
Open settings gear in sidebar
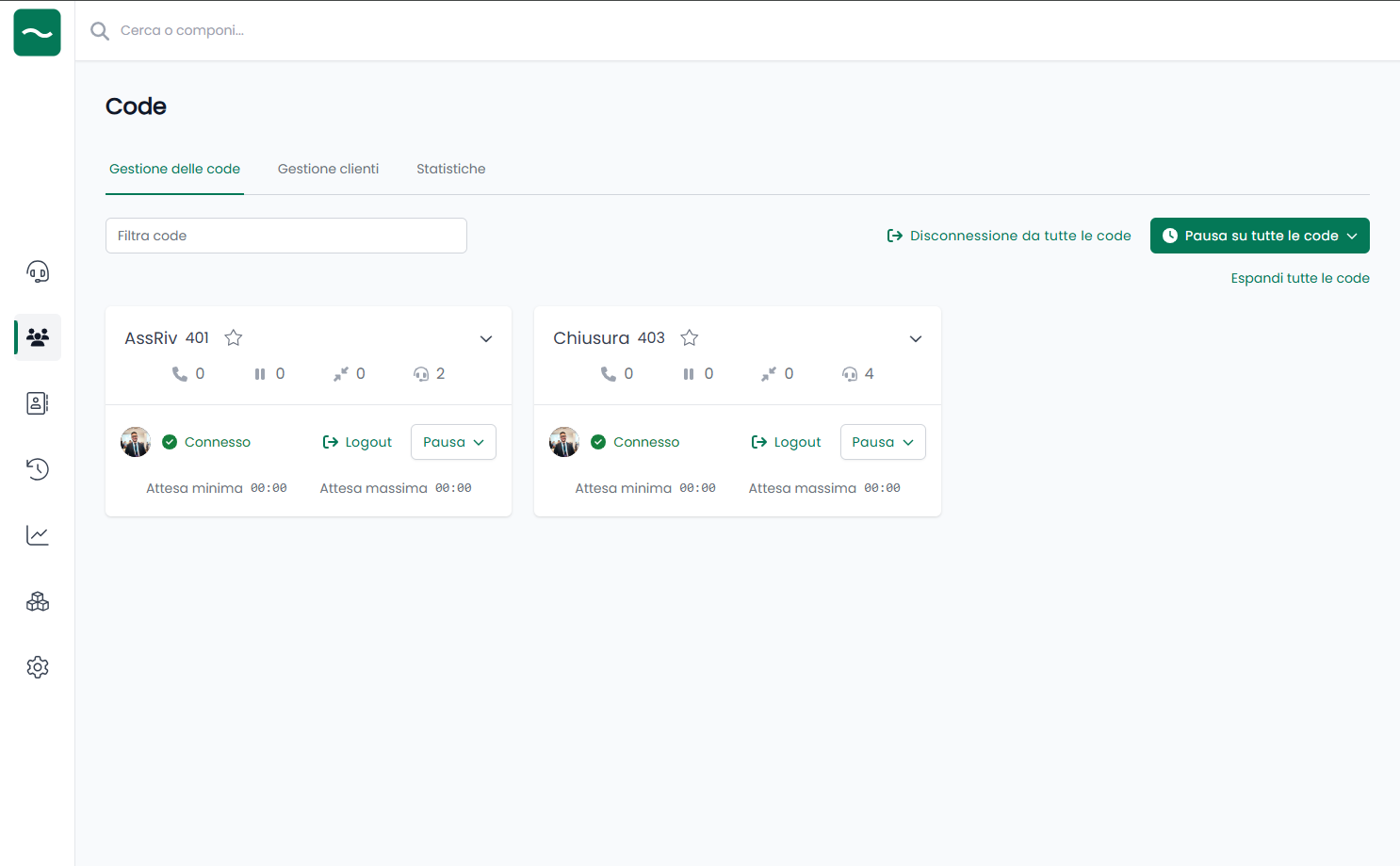click(38, 667)
